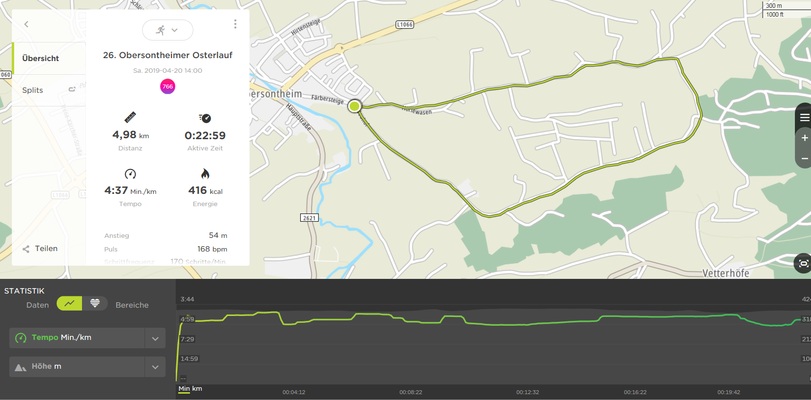Go back using the left arrow

pos(26,24)
